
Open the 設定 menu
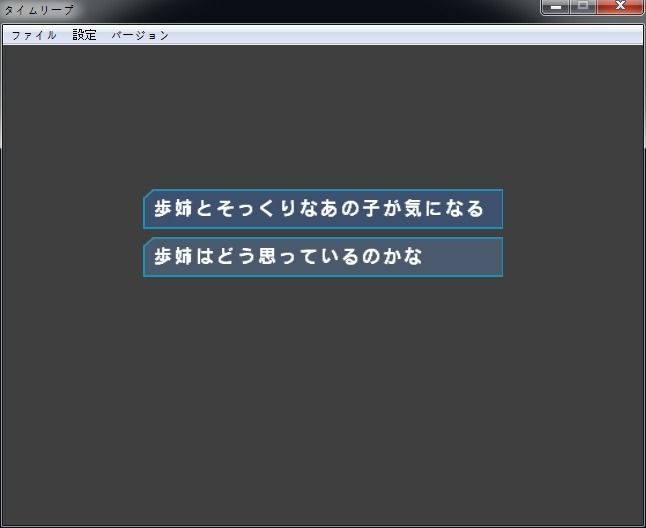pyautogui.click(x=84, y=35)
